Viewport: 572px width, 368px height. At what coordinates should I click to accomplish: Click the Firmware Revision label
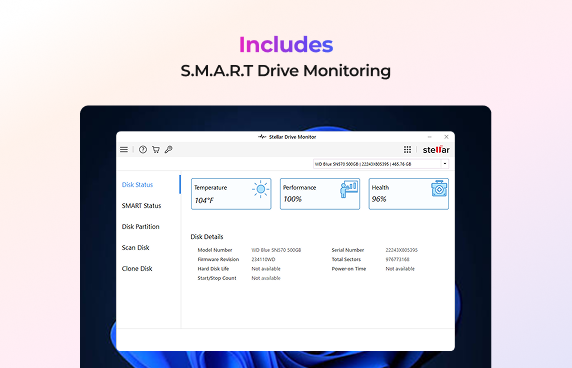[218, 259]
